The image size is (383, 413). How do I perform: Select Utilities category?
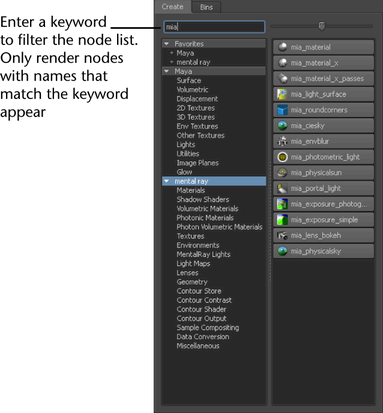(x=188, y=154)
